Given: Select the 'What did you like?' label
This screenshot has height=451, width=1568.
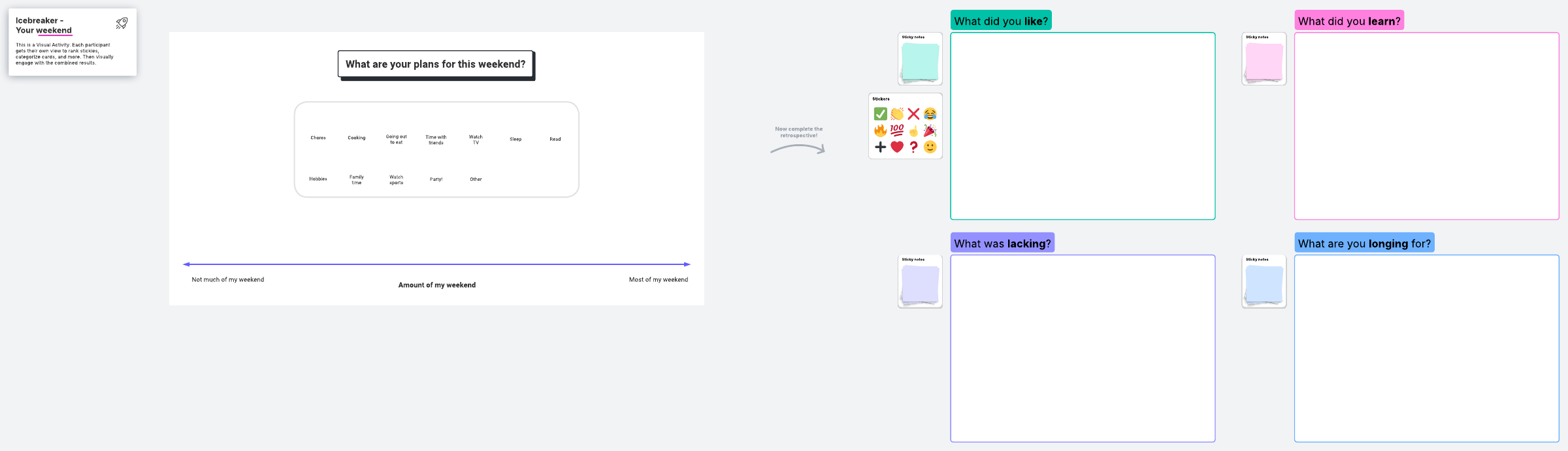Looking at the screenshot, I should tap(1000, 21).
